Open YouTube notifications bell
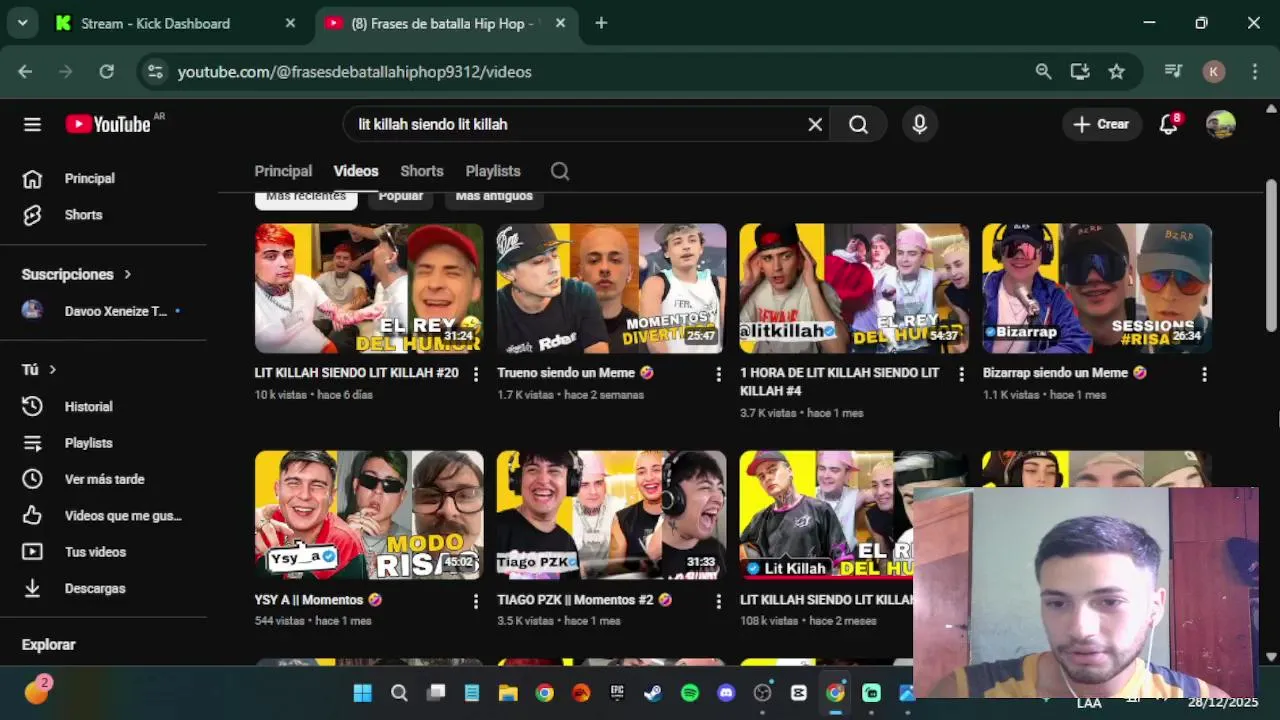 1168,124
